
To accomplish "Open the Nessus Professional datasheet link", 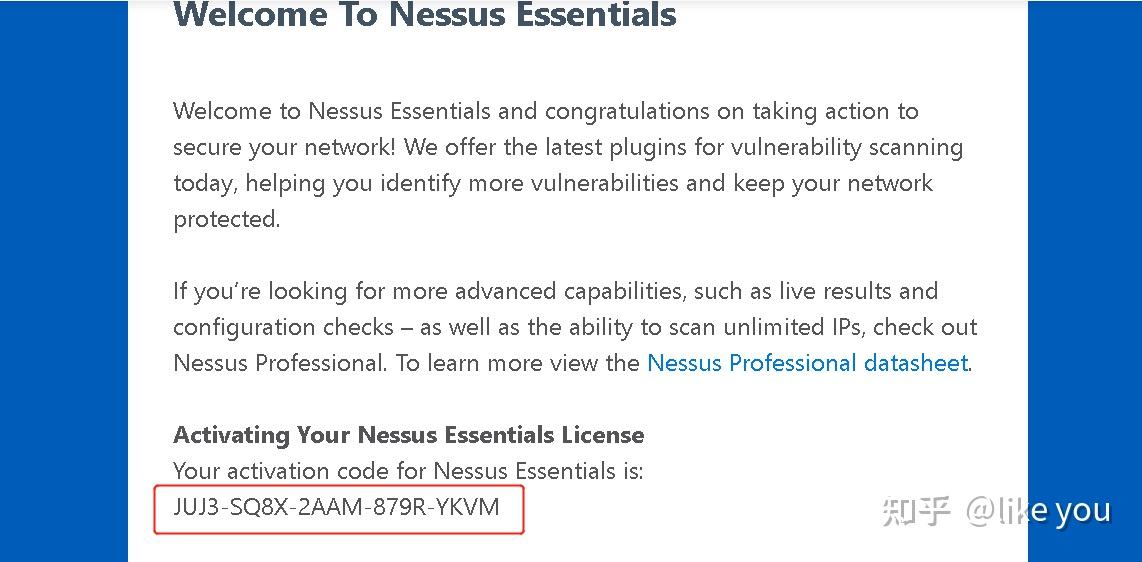I will click(x=807, y=363).
